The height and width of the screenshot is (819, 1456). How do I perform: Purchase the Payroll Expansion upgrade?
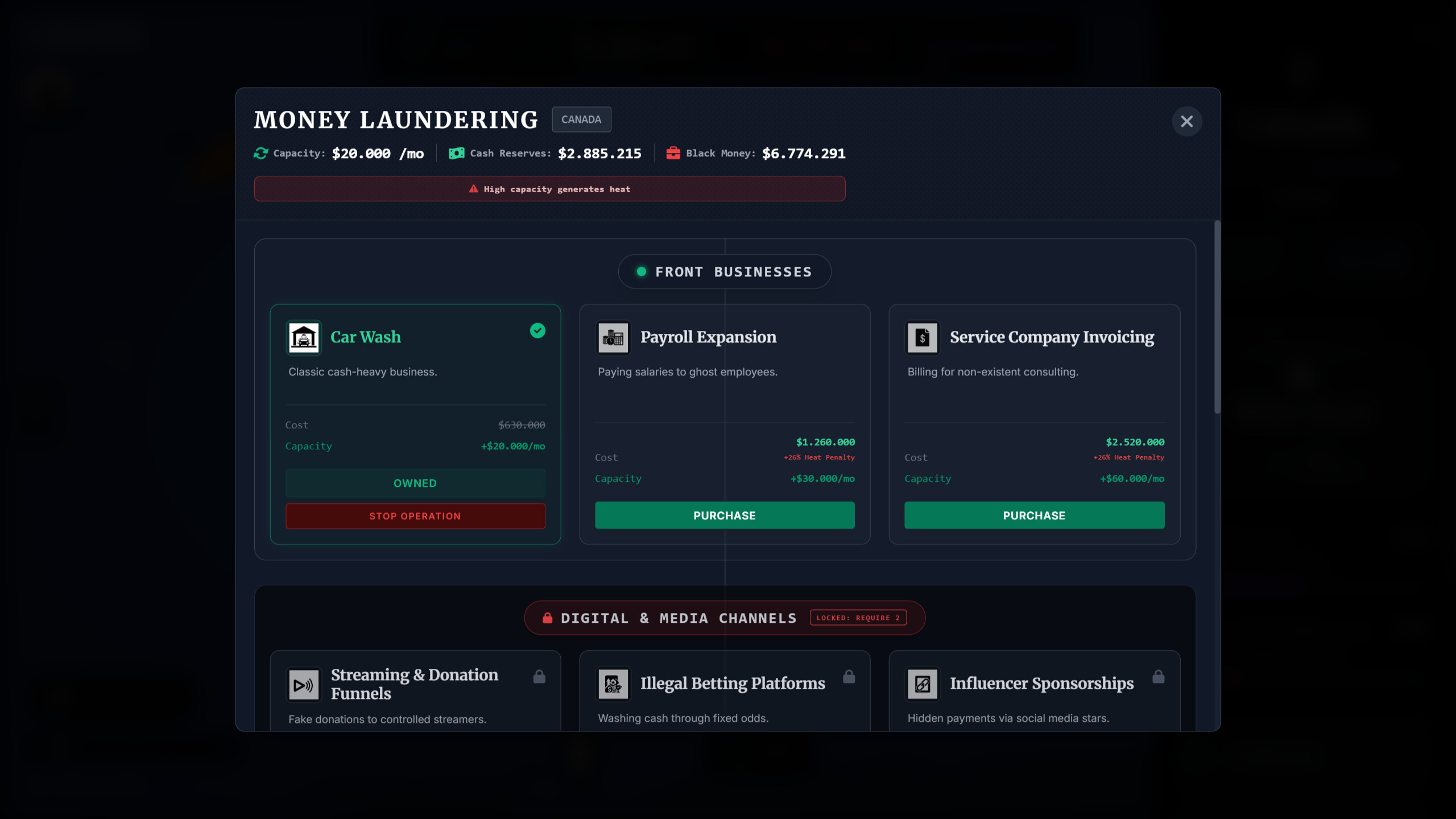(x=724, y=515)
